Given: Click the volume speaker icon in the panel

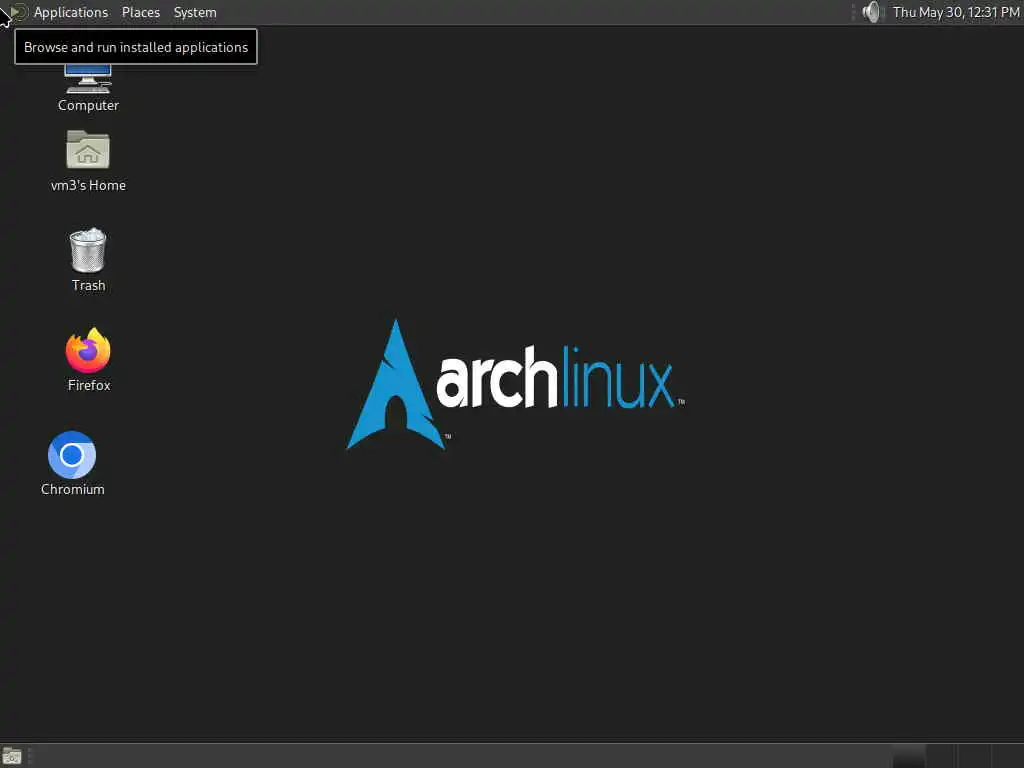Looking at the screenshot, I should pyautogui.click(x=871, y=12).
